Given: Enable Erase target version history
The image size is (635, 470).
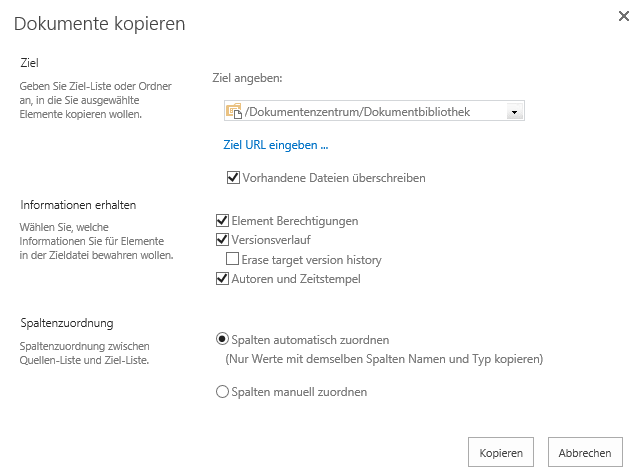Looking at the screenshot, I should [232, 258].
